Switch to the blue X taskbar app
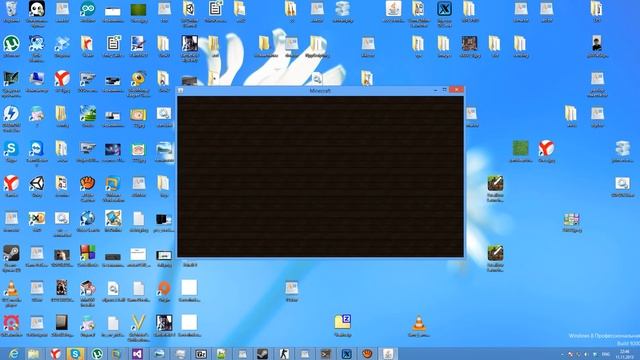 (x=346, y=354)
